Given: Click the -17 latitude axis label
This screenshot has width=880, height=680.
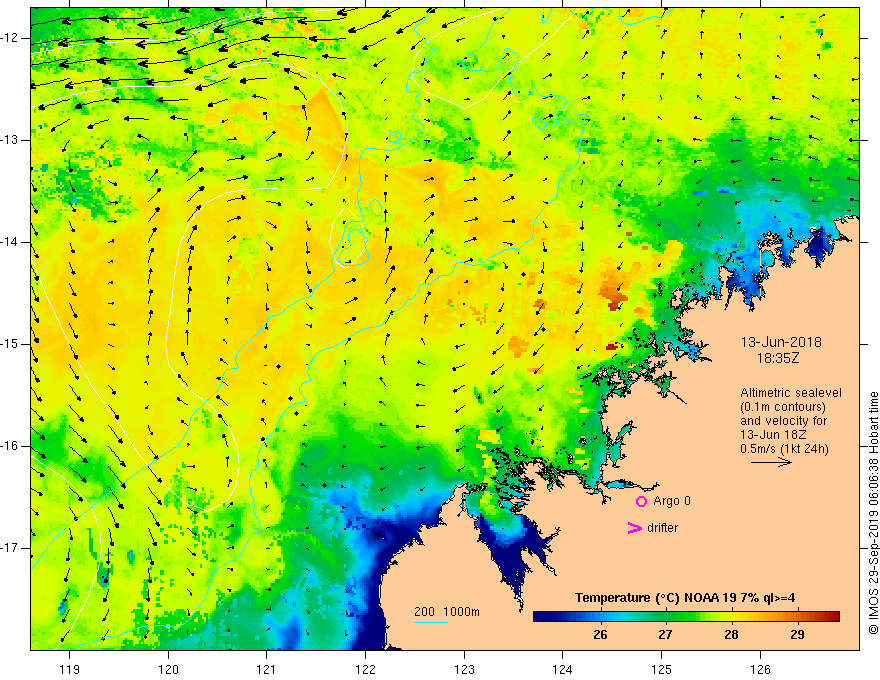Looking at the screenshot, I should coord(11,548).
